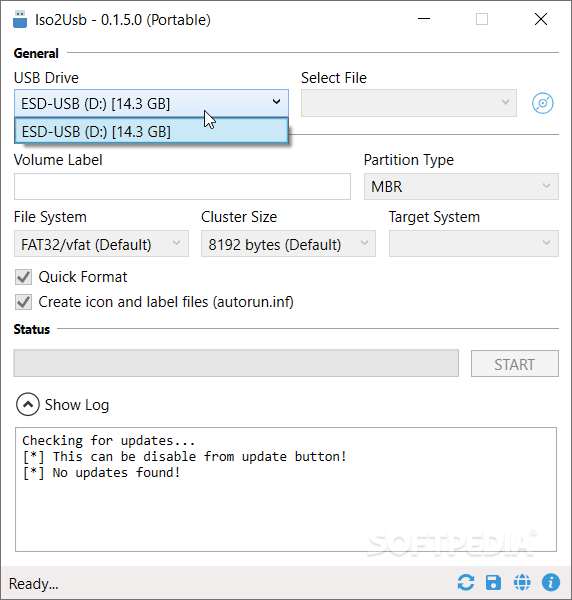Click the floppy disk save icon
The image size is (572, 600).
point(493,583)
